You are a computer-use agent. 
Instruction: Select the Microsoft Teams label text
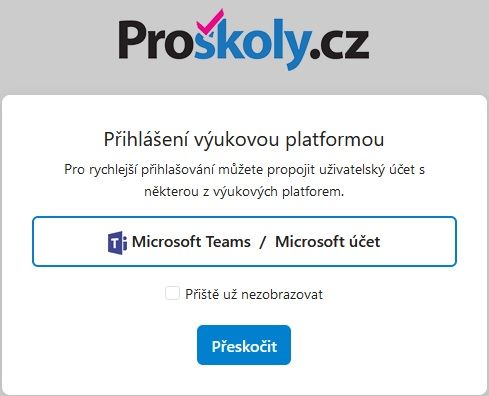pos(191,242)
